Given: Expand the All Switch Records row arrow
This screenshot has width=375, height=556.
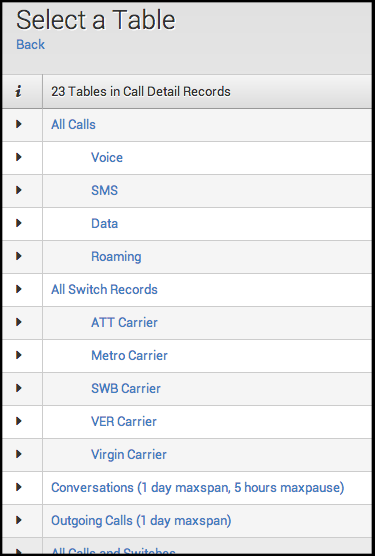Looking at the screenshot, I should tap(19, 289).
